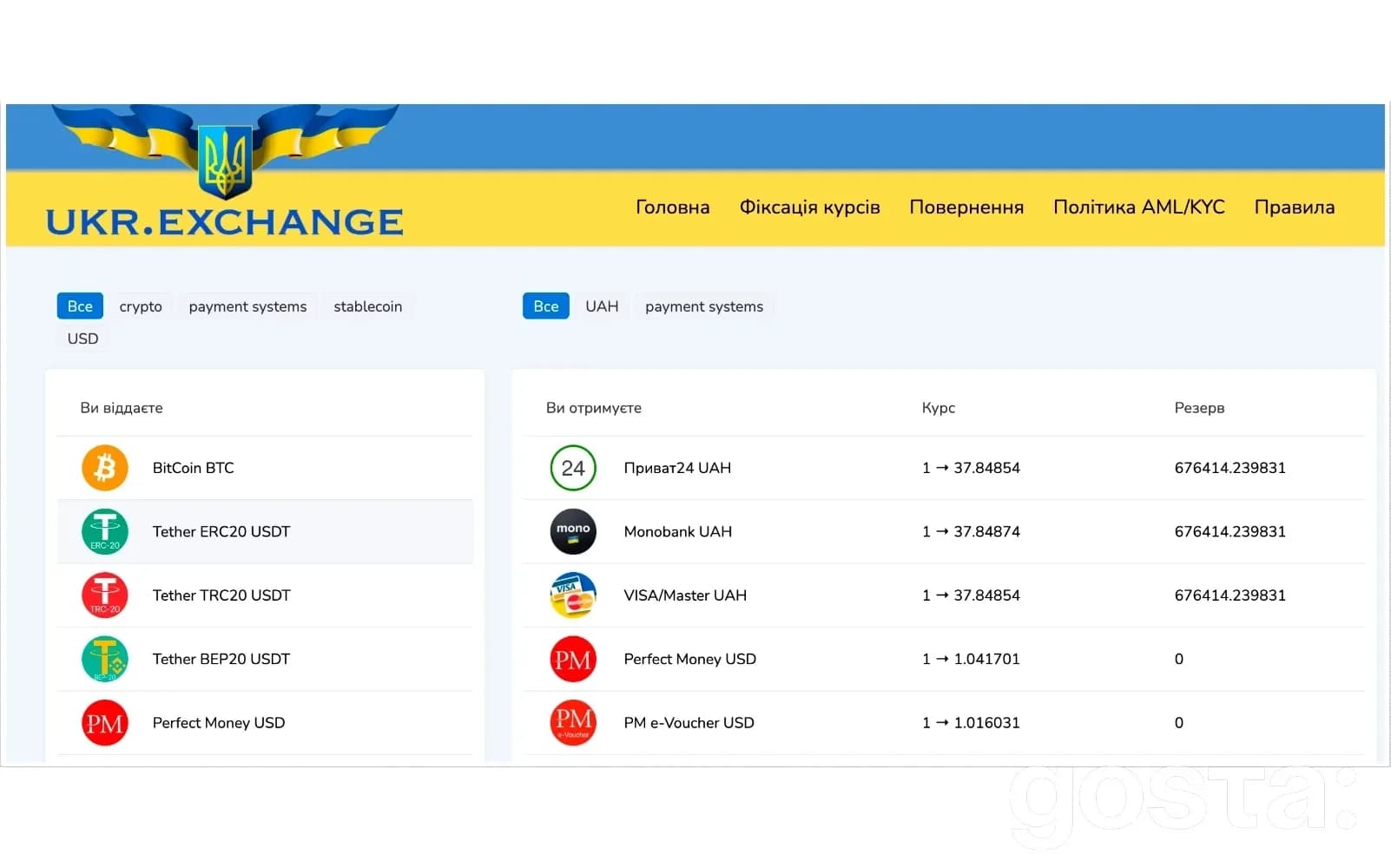Filter give currencies by payment systems
The height and width of the screenshot is (868, 1391).
pyautogui.click(x=247, y=306)
